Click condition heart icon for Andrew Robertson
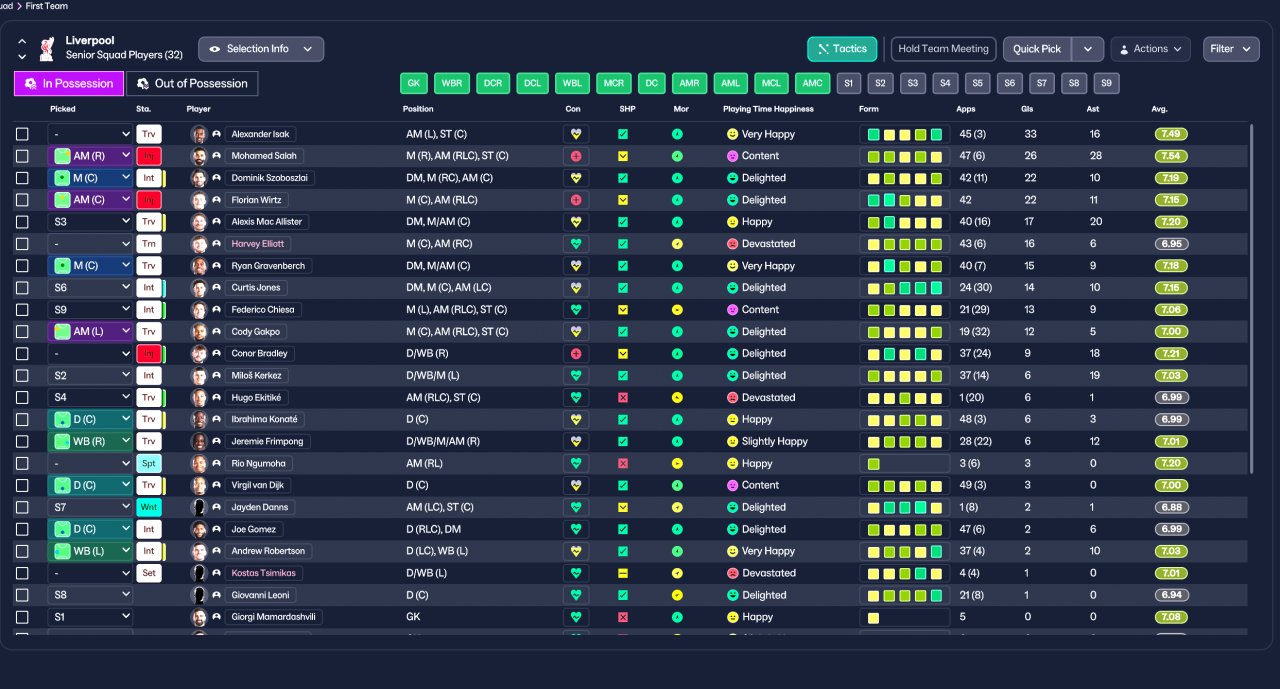Viewport: 1280px width, 689px height. click(x=576, y=552)
